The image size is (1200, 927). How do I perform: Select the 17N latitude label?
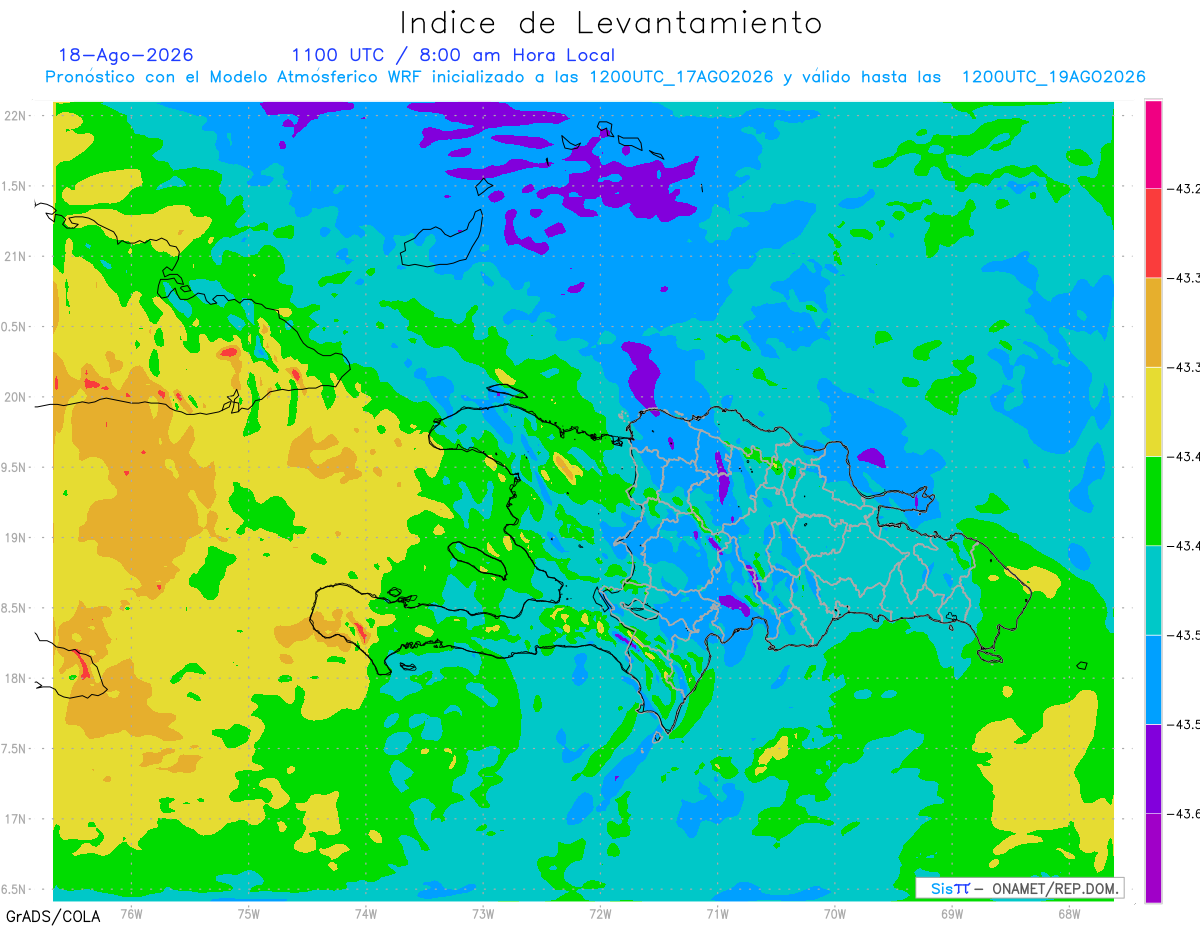pos(16,818)
